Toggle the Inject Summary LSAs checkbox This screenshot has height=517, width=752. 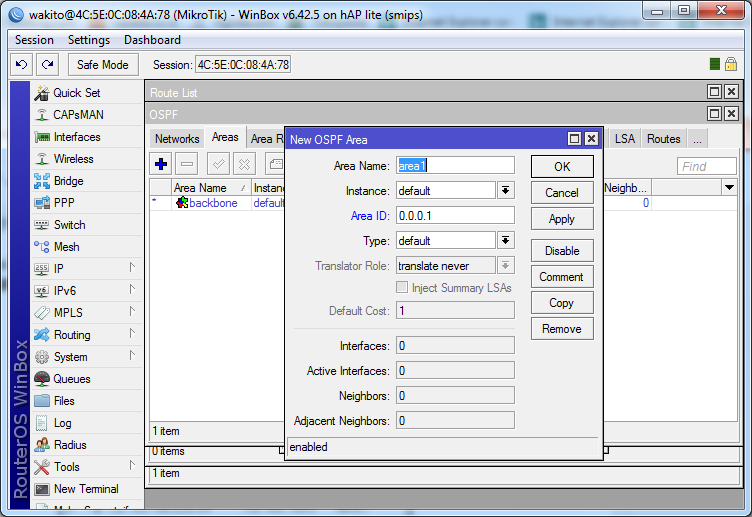coord(402,287)
